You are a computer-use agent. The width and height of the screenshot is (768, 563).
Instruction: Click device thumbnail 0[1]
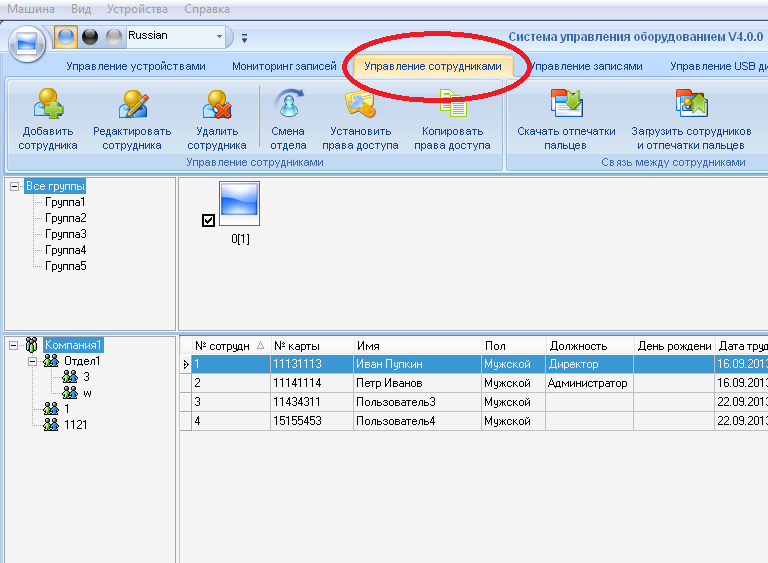point(239,203)
